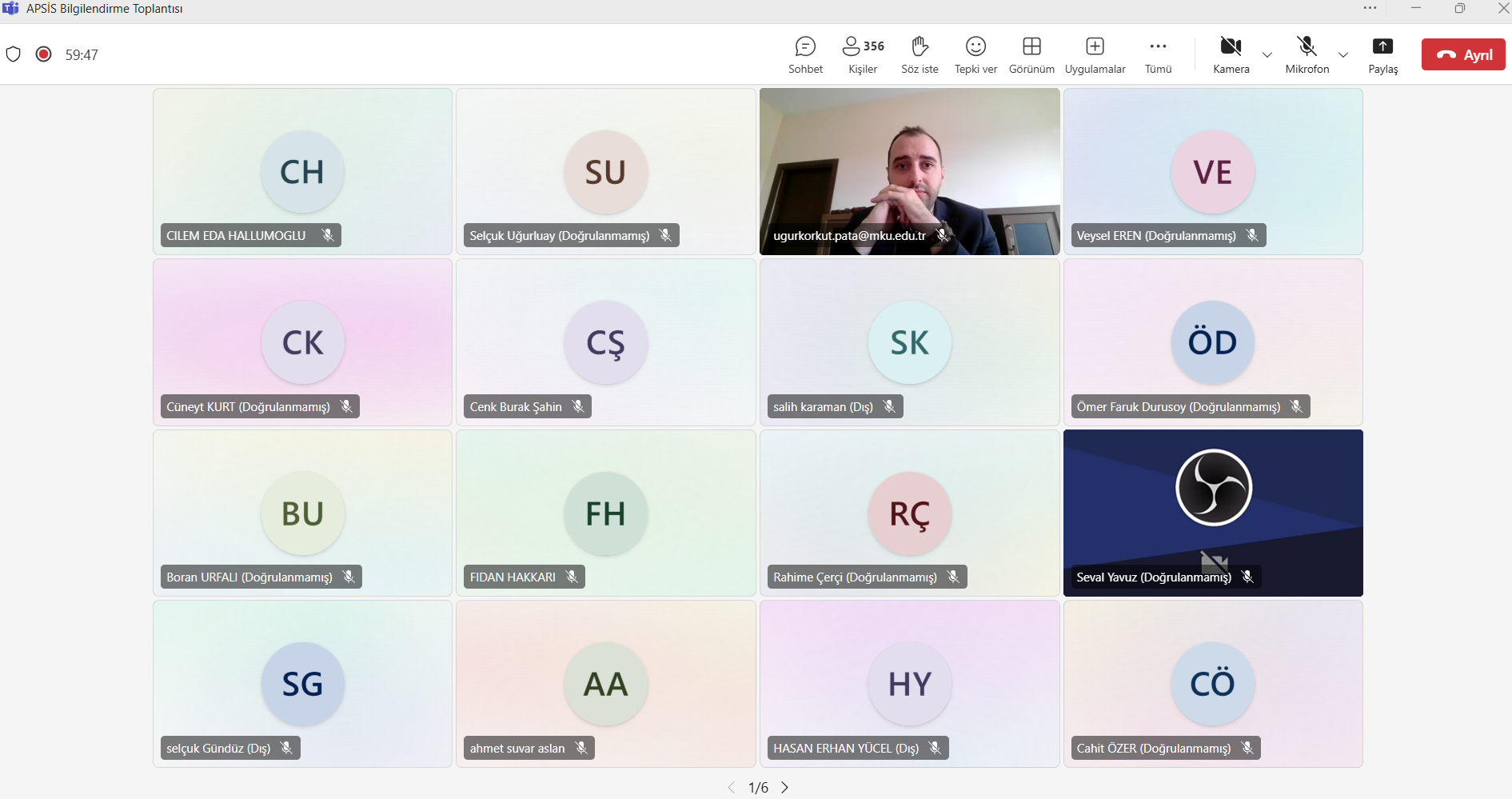Open Uygulamalar apps panel
Image resolution: width=1512 pixels, height=799 pixels.
[x=1095, y=54]
